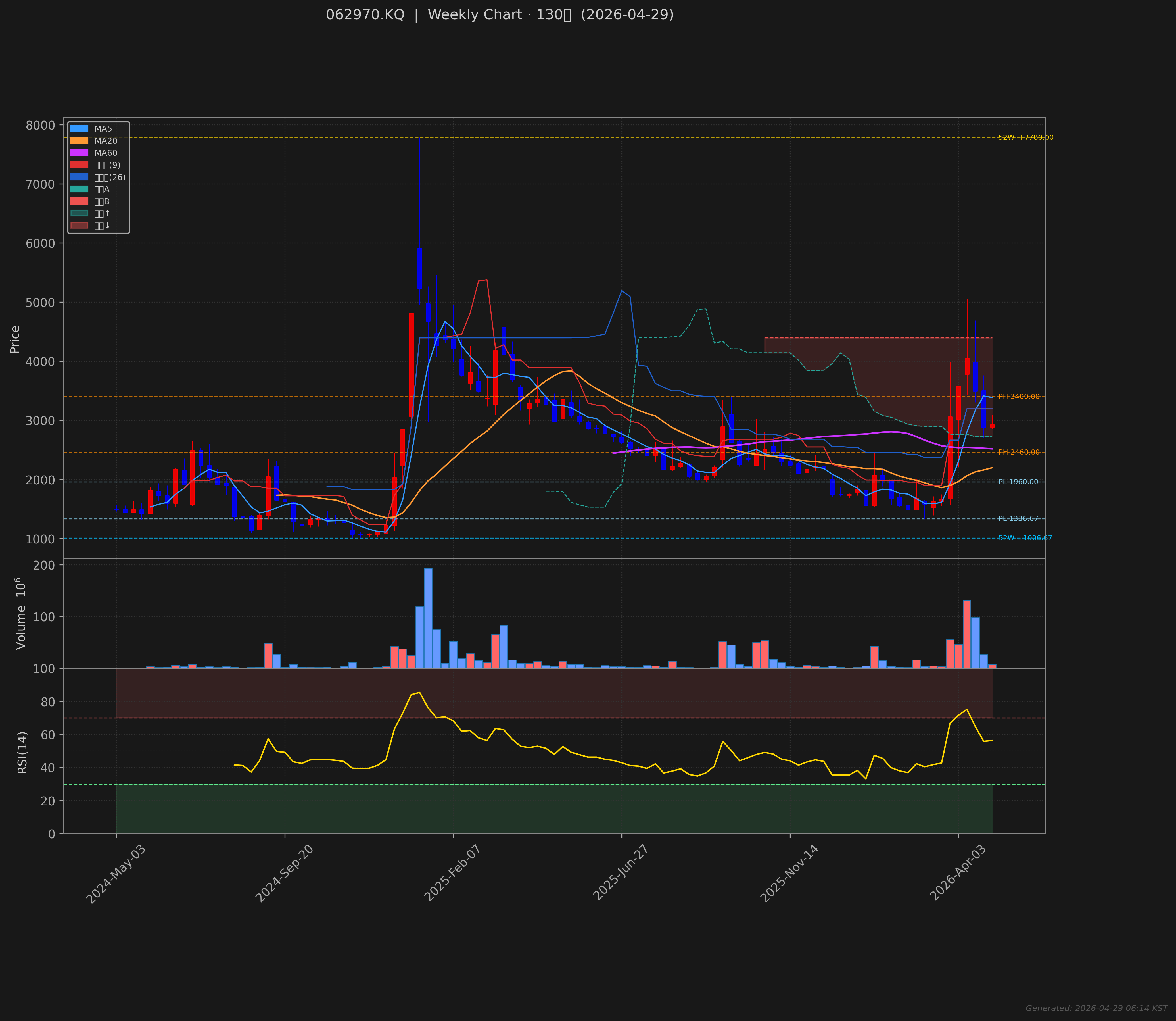Click the up-arrow cloud legend entry
Viewport: 1176px width, 1021px height.
pyautogui.click(x=79, y=214)
